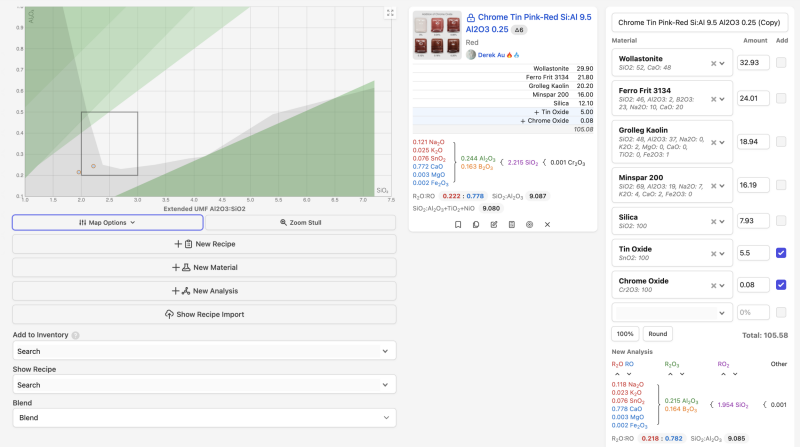Open the Map Options dropdown
The image size is (800, 447).
[108, 222]
